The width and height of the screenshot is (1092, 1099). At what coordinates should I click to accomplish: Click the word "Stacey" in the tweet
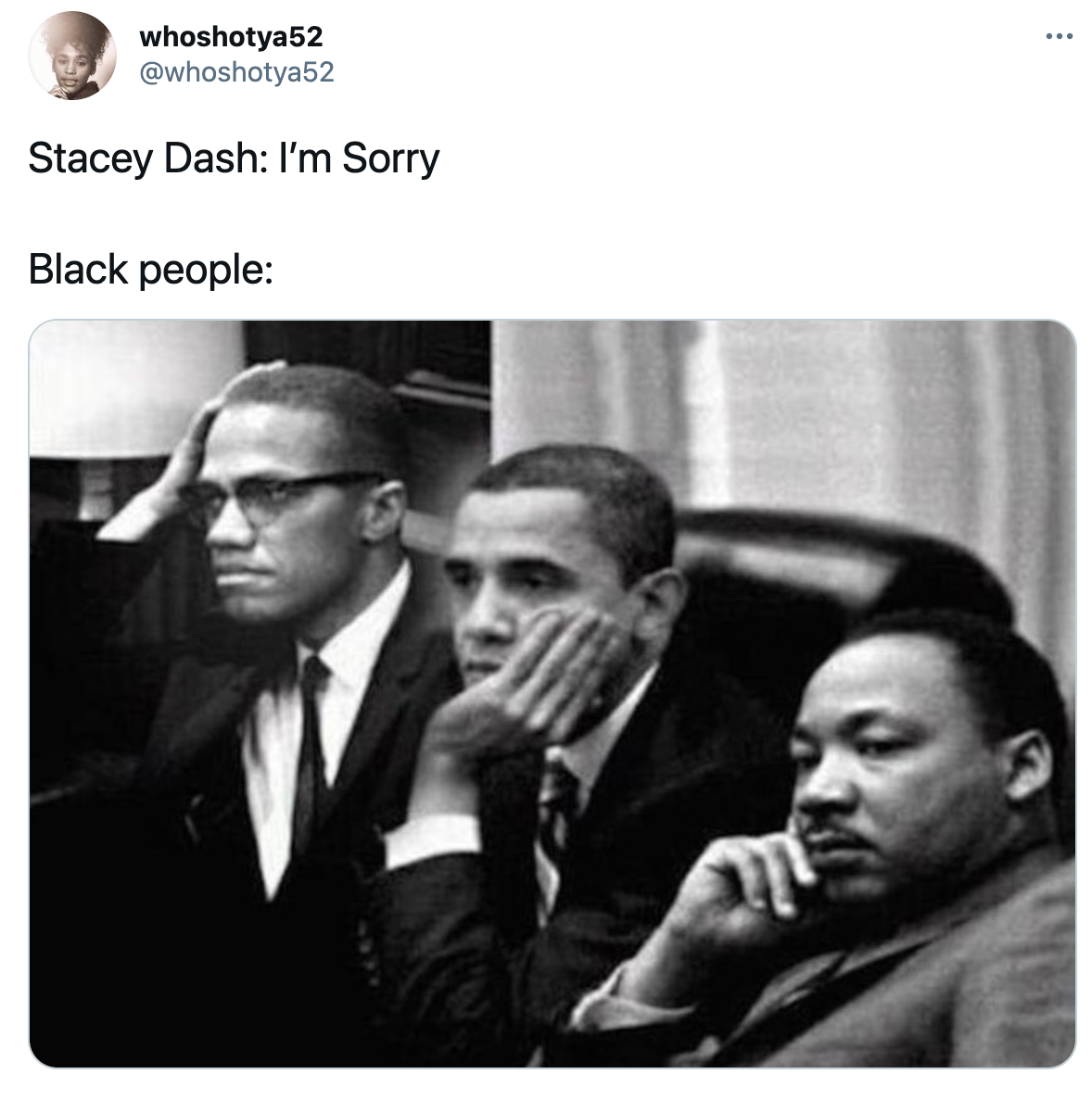coord(91,158)
